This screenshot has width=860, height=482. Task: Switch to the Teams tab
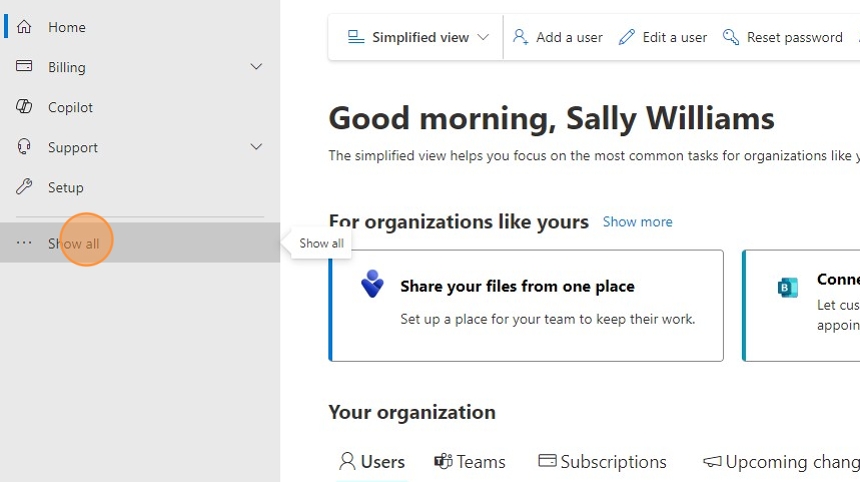(470, 462)
